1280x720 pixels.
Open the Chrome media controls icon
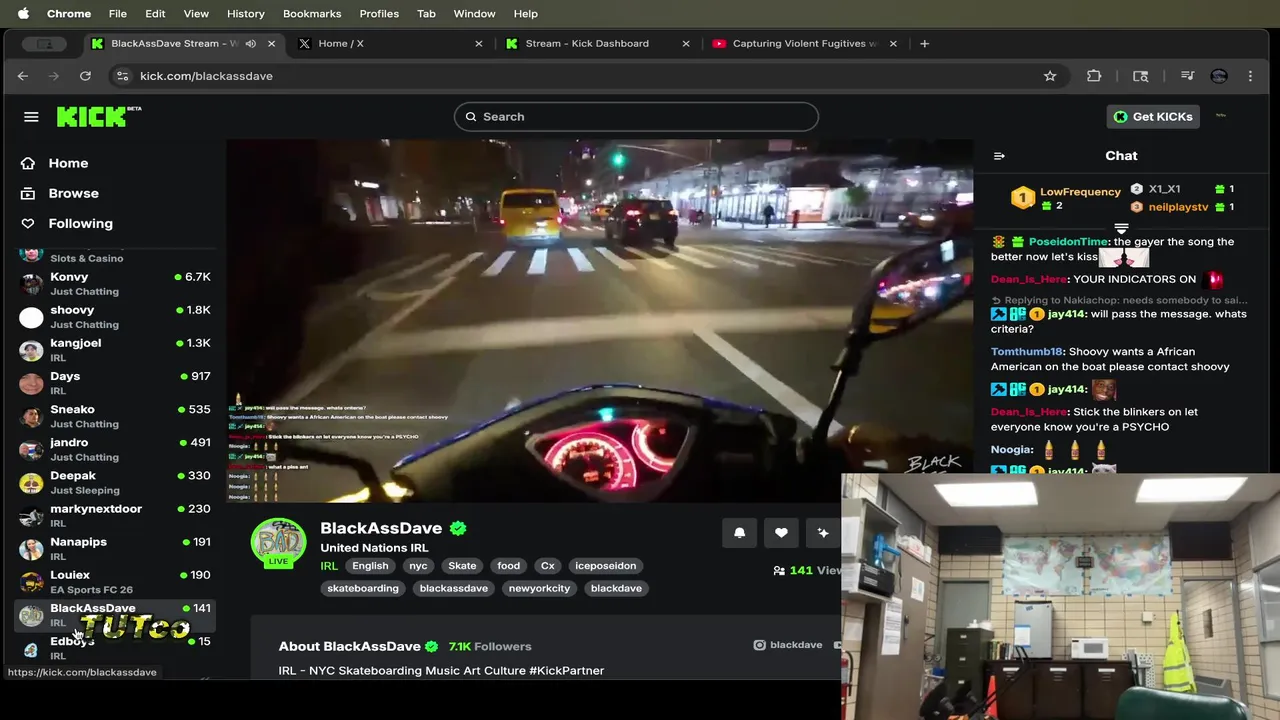pyautogui.click(x=1187, y=76)
